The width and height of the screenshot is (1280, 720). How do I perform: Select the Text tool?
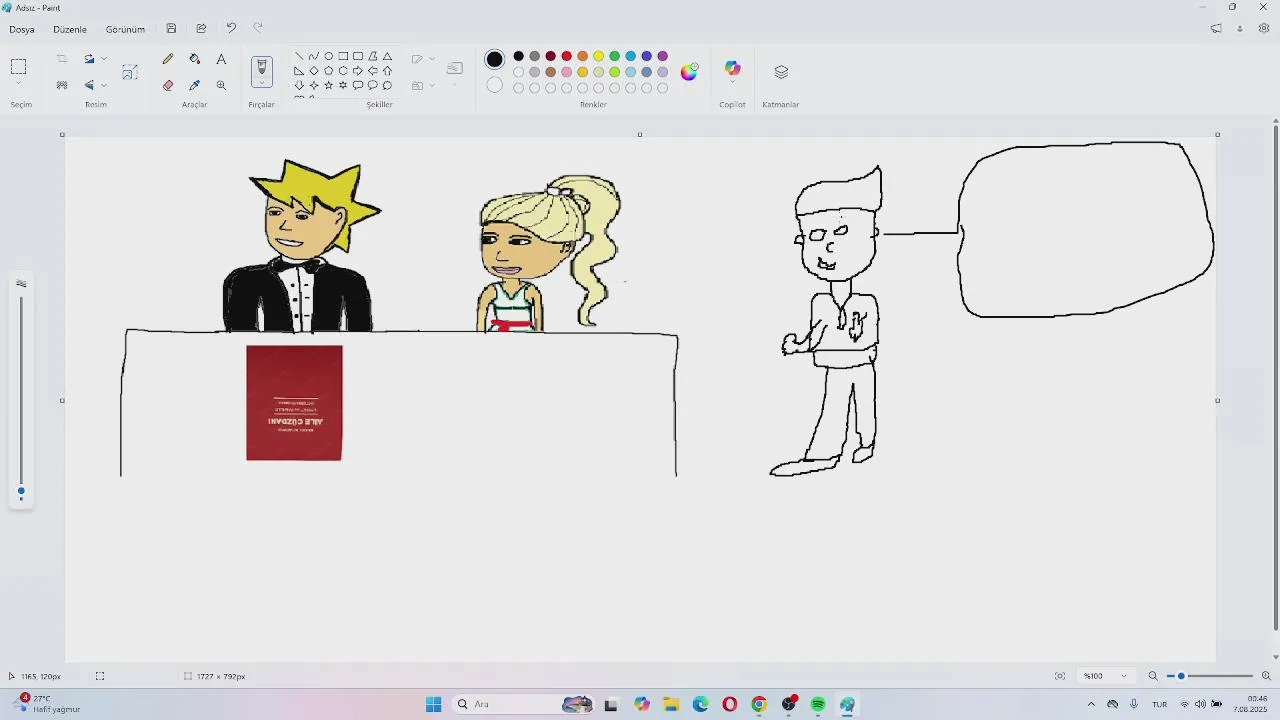(221, 59)
